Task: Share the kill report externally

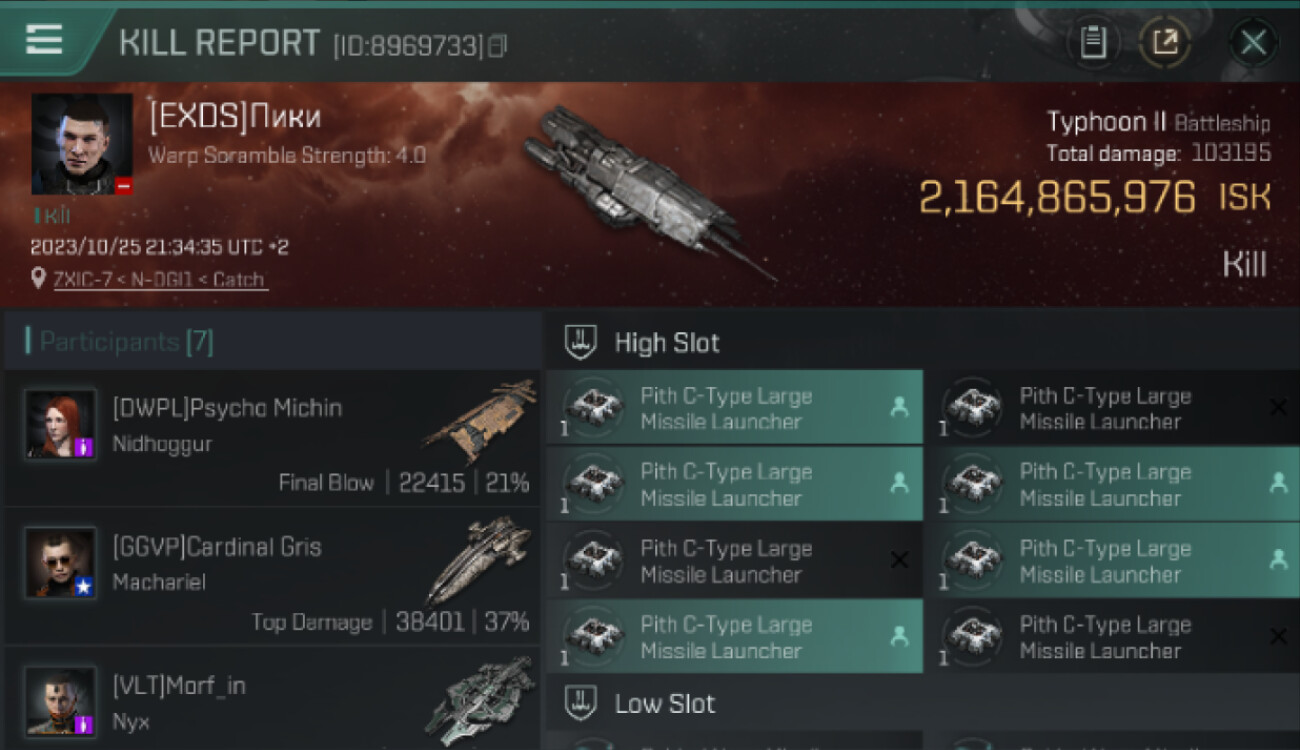Action: pos(1165,42)
